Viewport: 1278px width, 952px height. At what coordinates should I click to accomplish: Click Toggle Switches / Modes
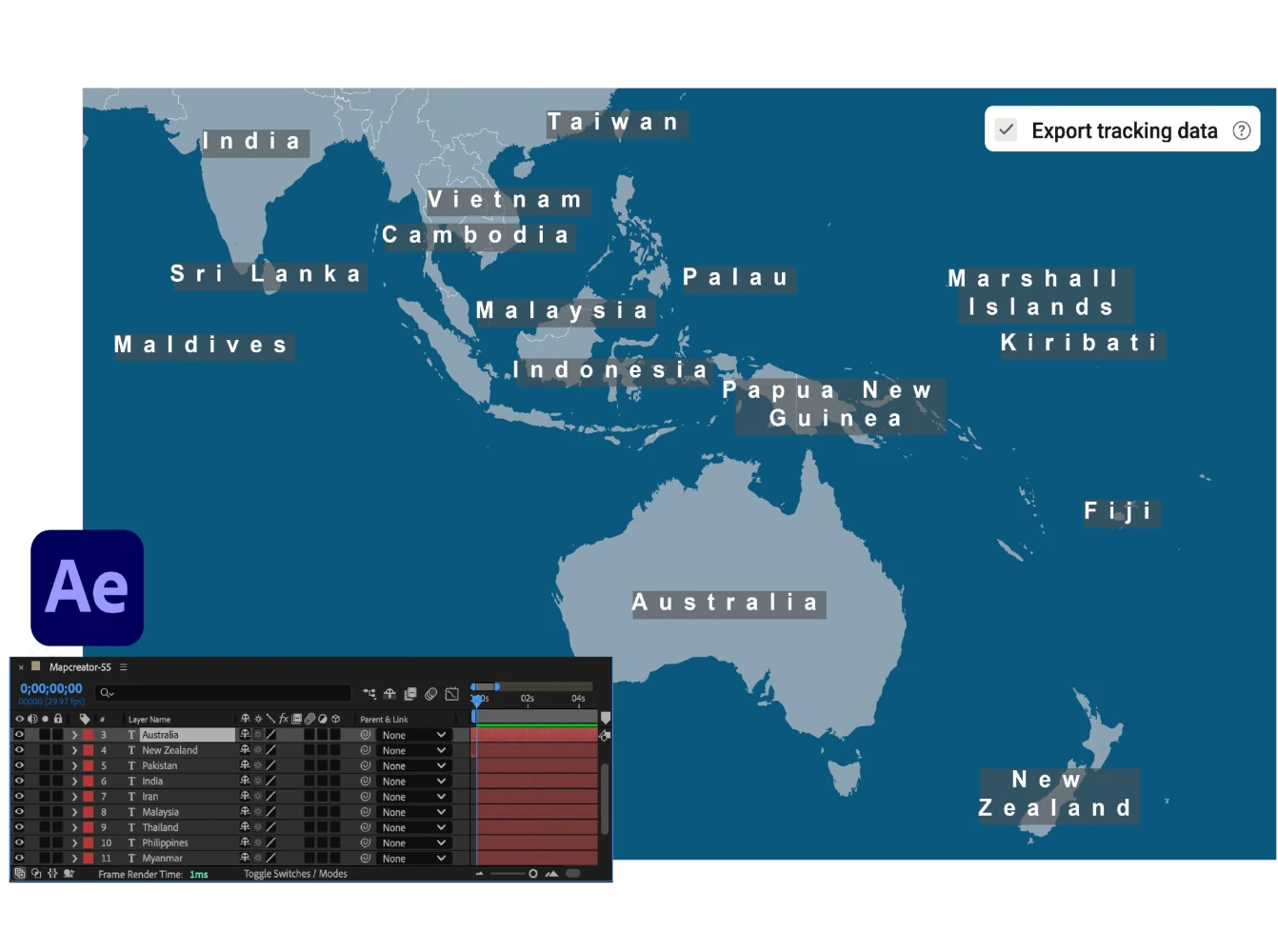pos(295,874)
